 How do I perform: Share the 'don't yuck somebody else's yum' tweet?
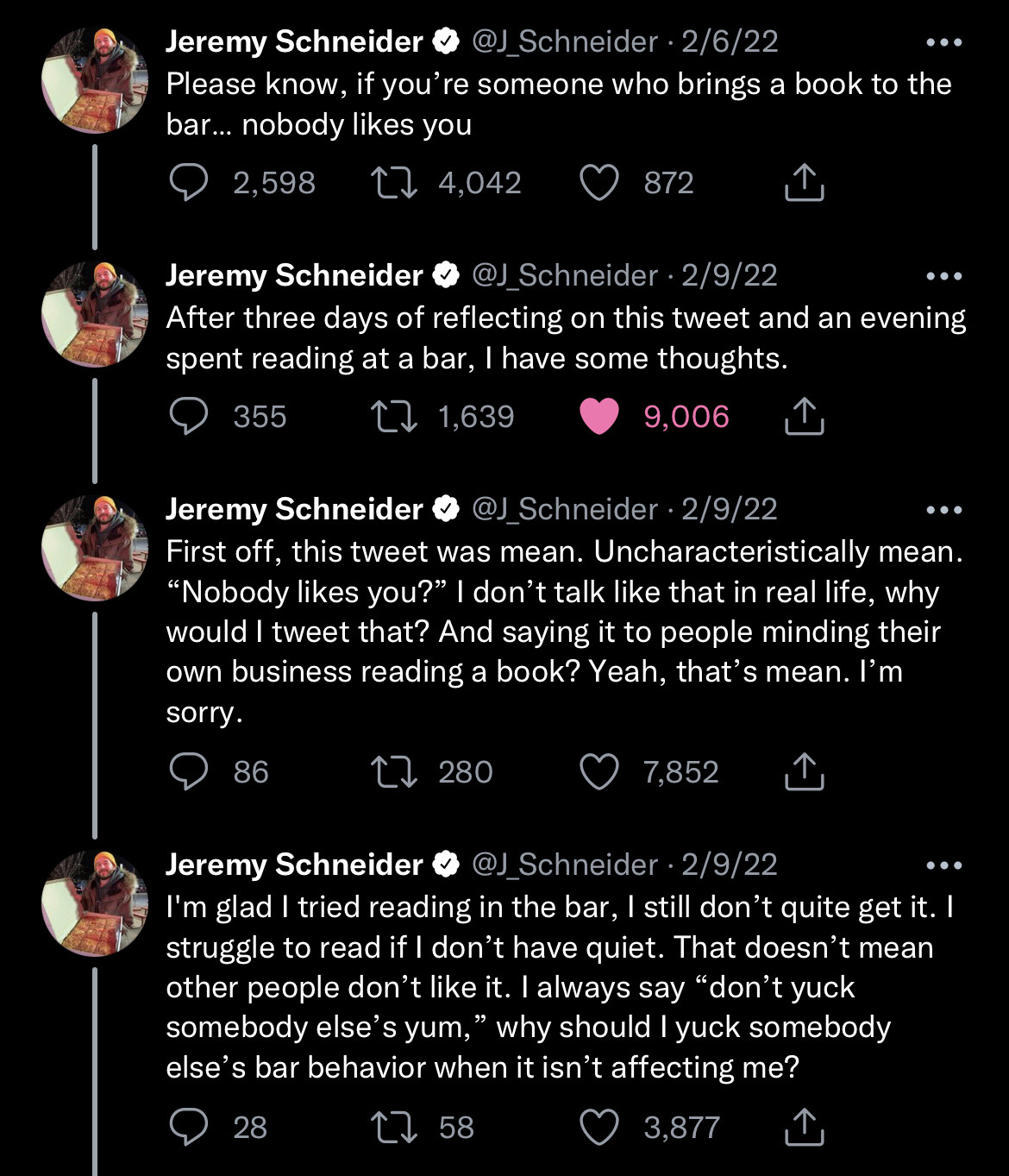click(x=804, y=1127)
